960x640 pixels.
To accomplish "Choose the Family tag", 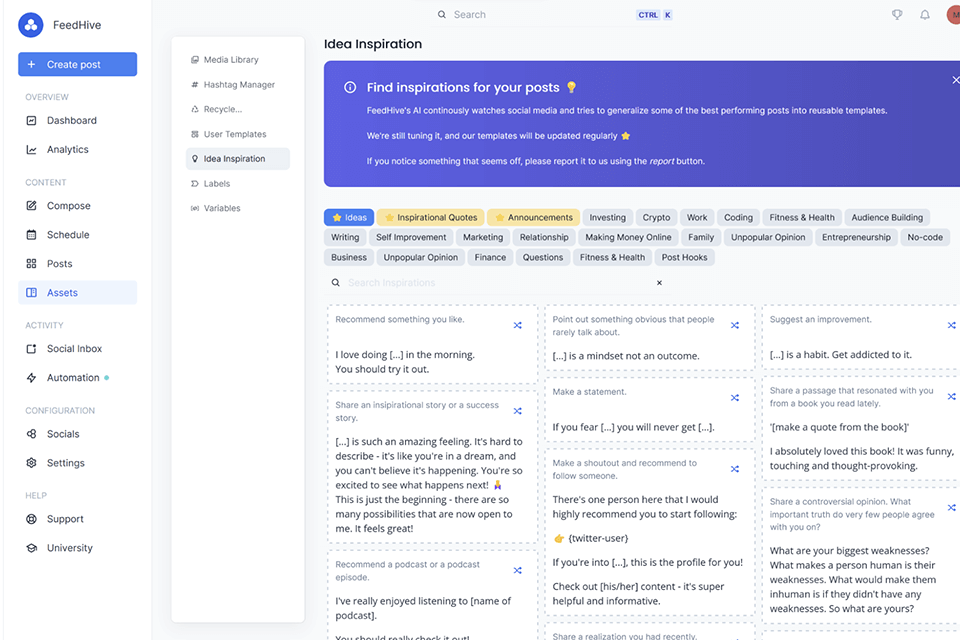I will pos(701,237).
